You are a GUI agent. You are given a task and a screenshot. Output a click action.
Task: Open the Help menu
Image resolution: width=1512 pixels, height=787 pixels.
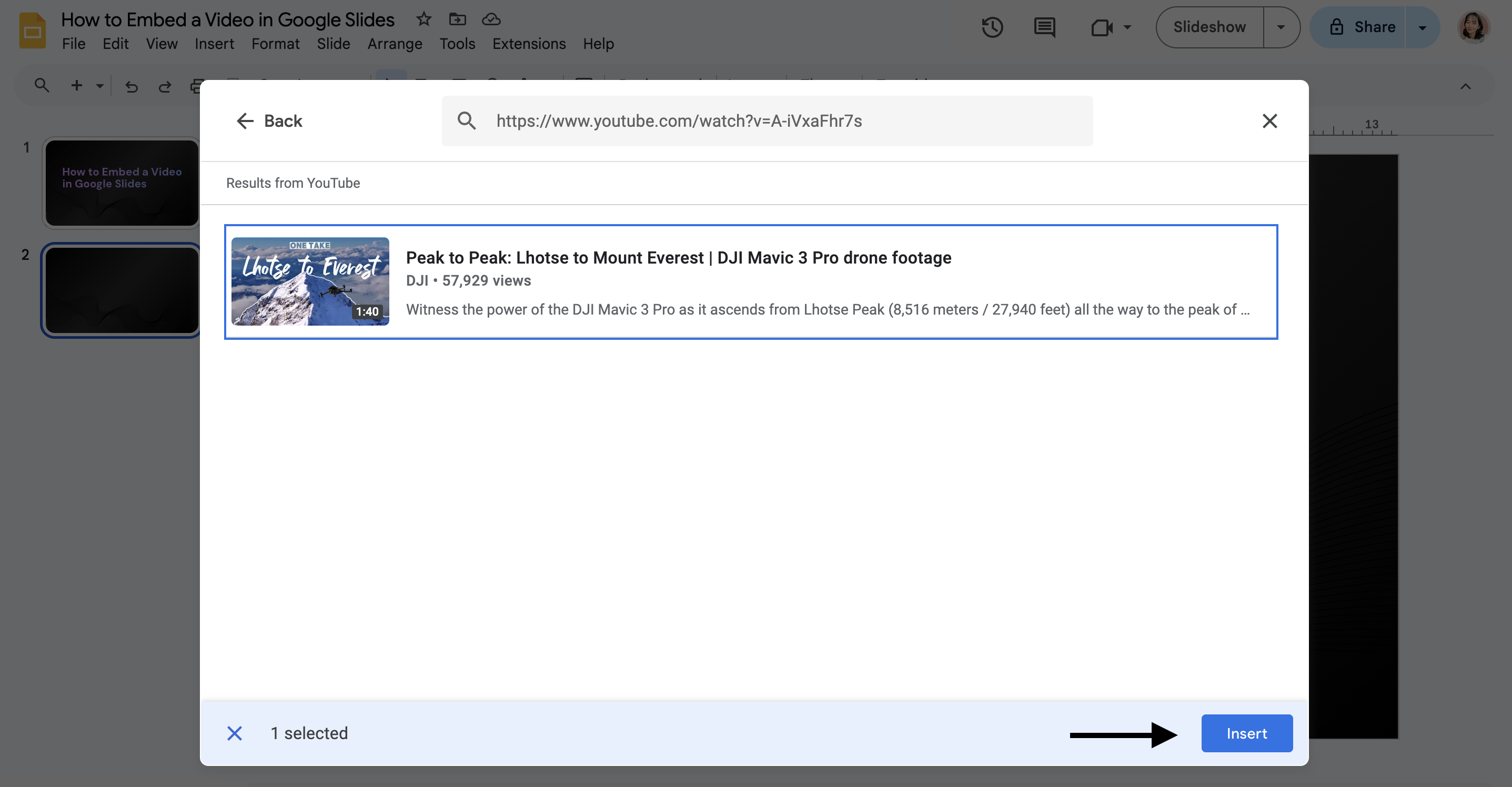pyautogui.click(x=598, y=44)
